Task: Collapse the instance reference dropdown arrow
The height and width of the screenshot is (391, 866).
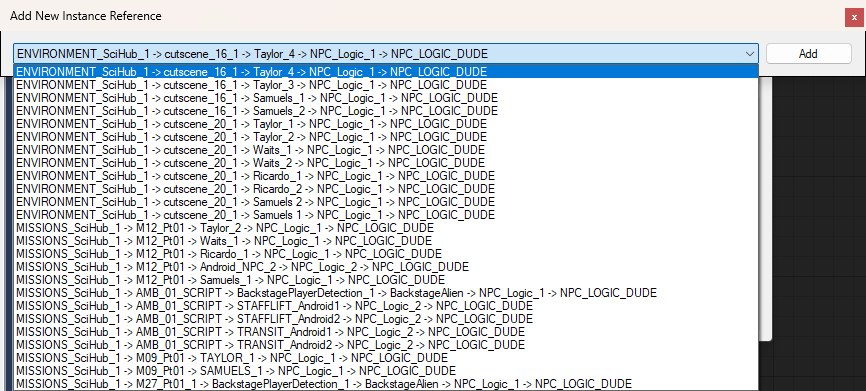Action: pos(749,54)
